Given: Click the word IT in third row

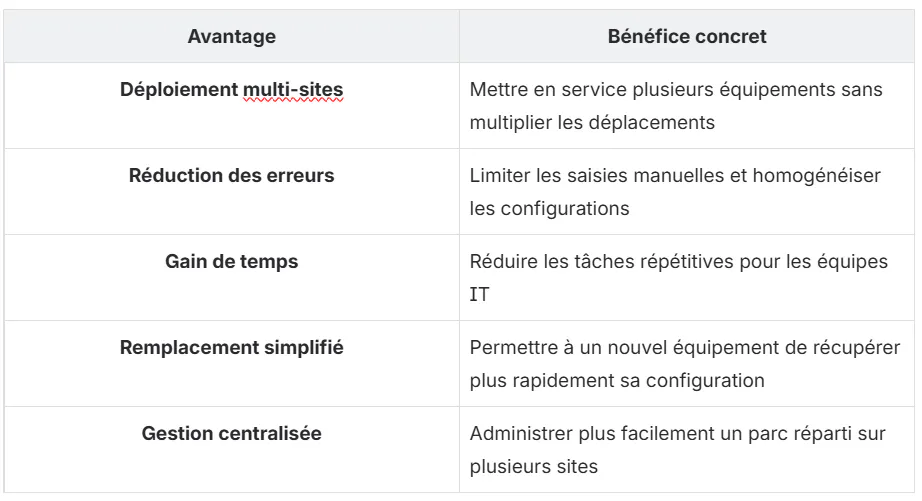Looking at the screenshot, I should coord(479,294).
